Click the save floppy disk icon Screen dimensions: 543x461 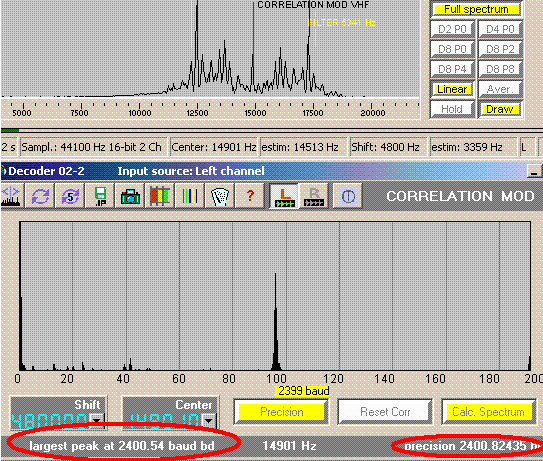(x=100, y=196)
